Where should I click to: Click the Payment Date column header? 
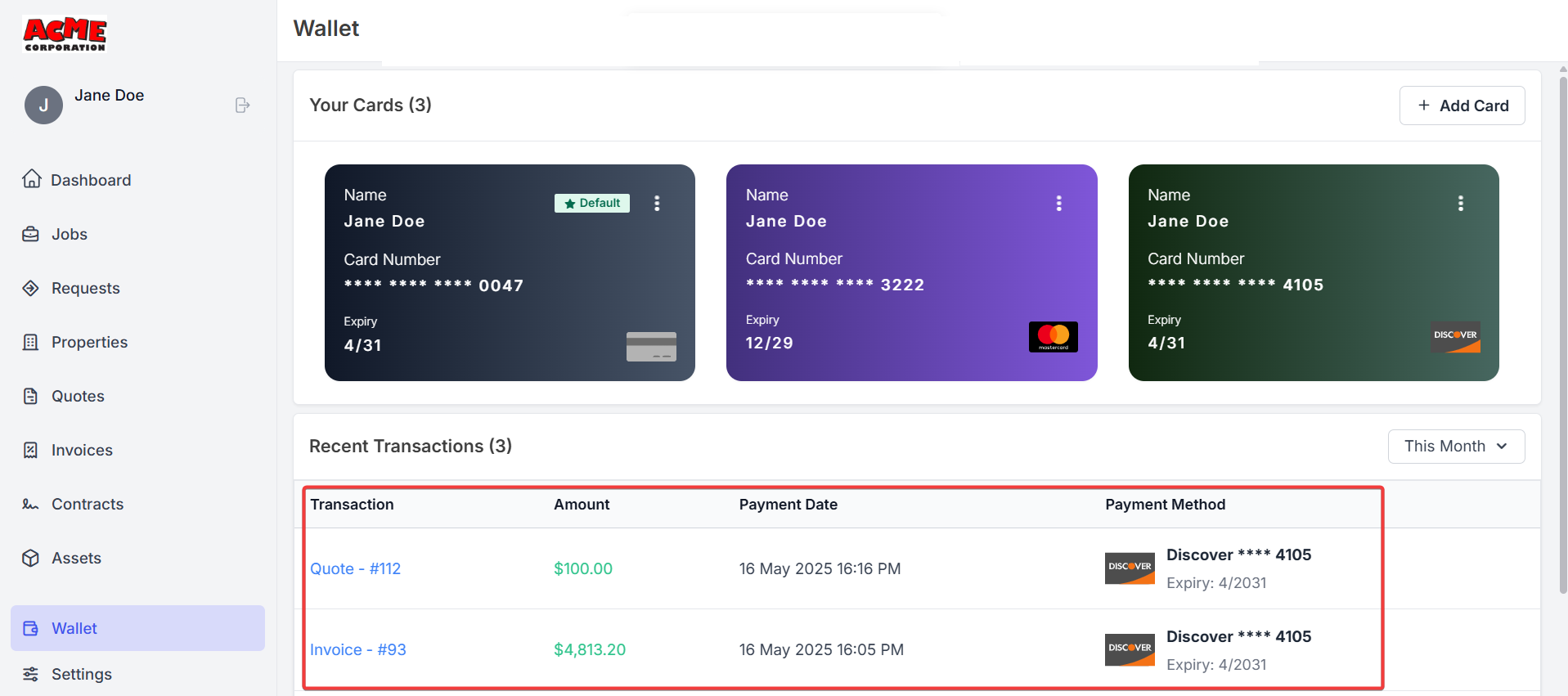[788, 505]
